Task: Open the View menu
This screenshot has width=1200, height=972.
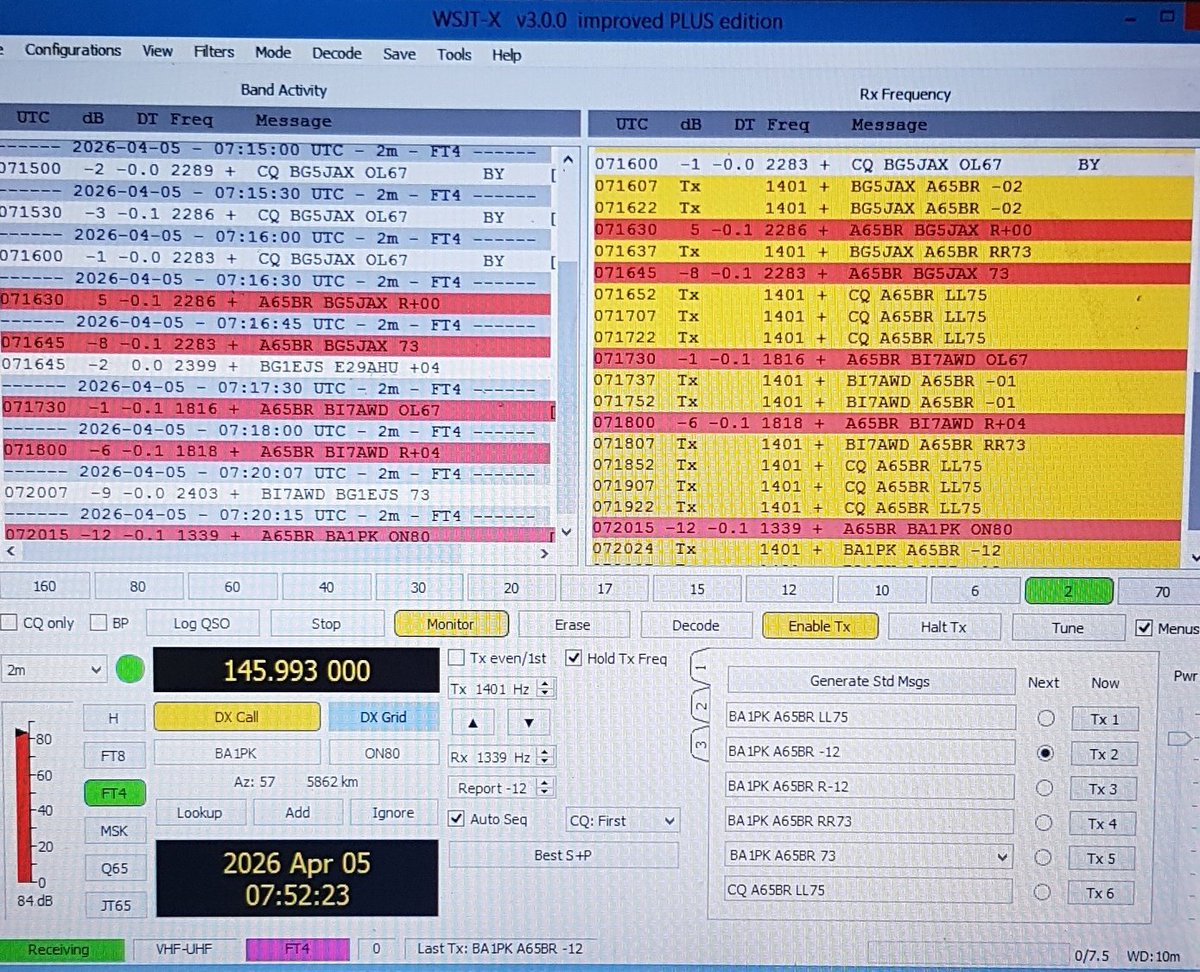Action: [157, 51]
